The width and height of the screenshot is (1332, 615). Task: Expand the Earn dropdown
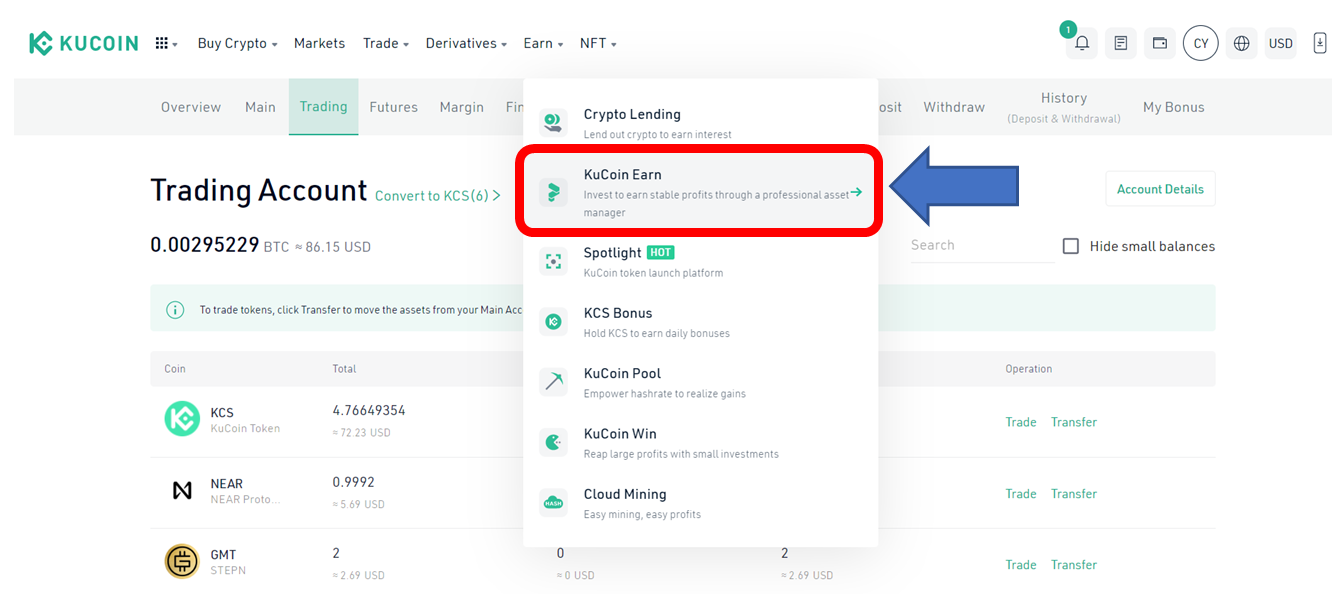pyautogui.click(x=543, y=43)
